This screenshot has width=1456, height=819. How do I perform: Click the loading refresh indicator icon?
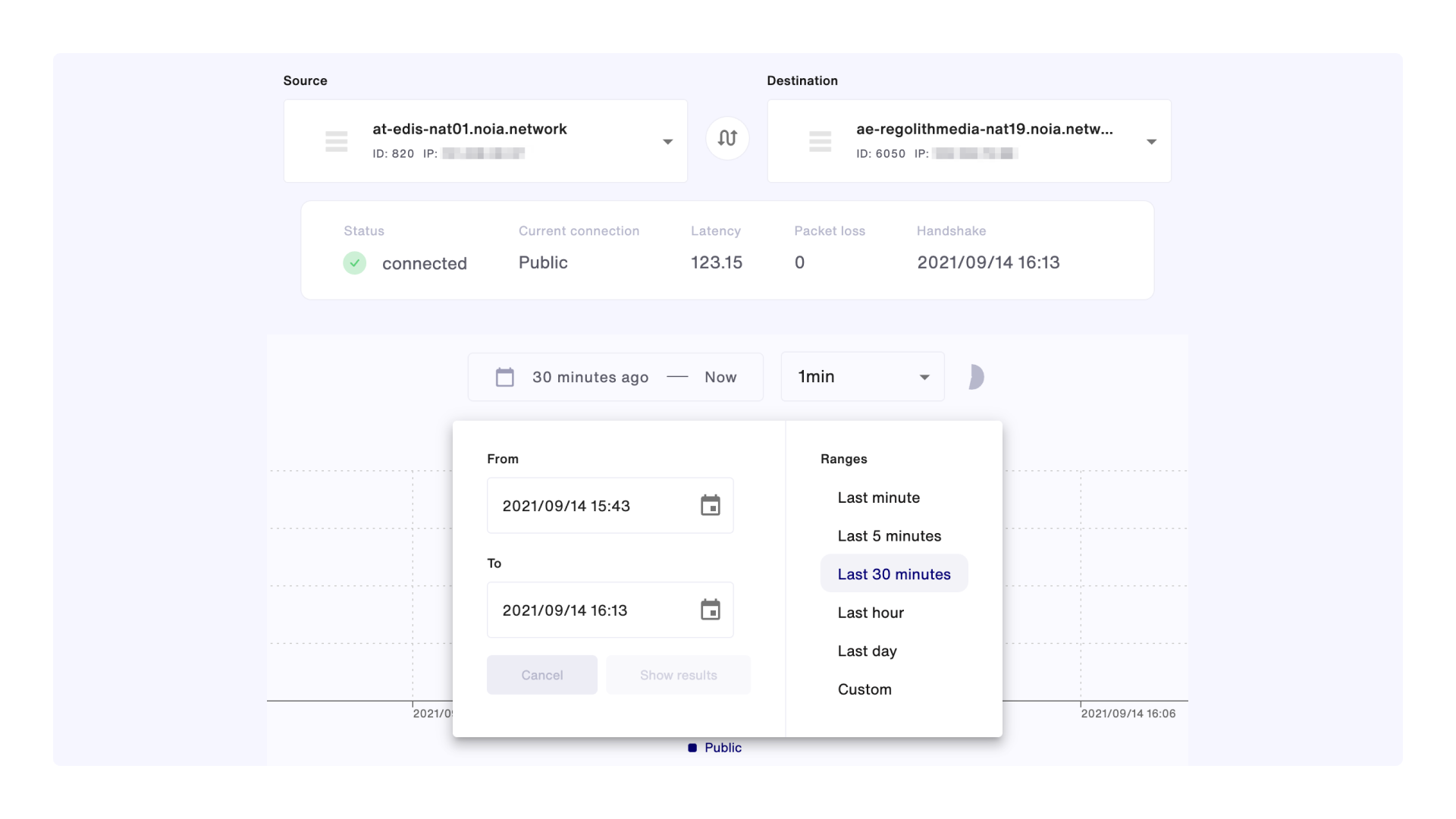pyautogui.click(x=975, y=377)
